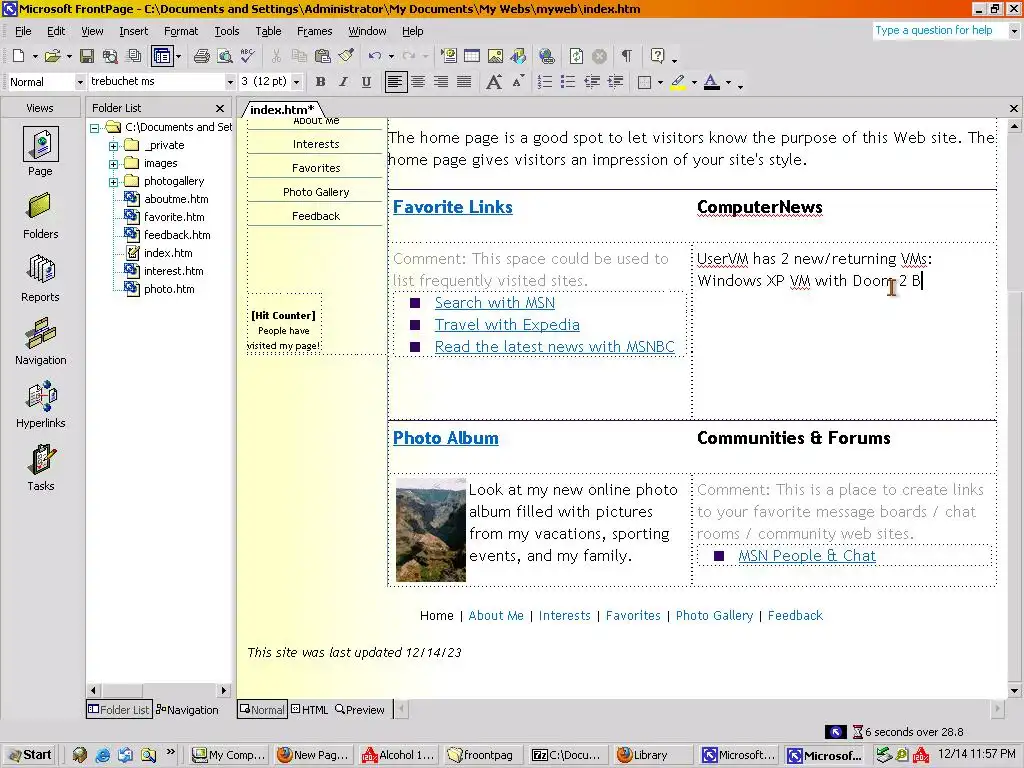Open the File menu
Viewport: 1024px width, 768px height.
coord(23,31)
